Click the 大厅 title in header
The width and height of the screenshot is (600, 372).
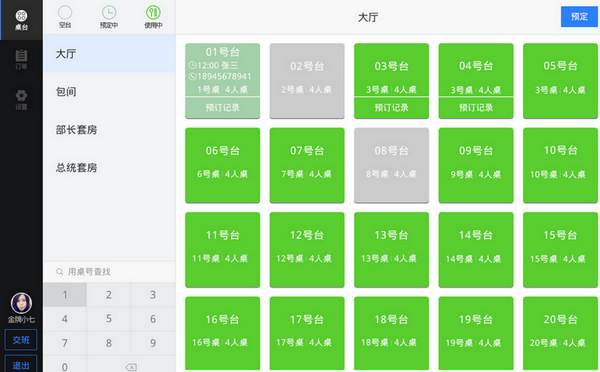click(368, 17)
